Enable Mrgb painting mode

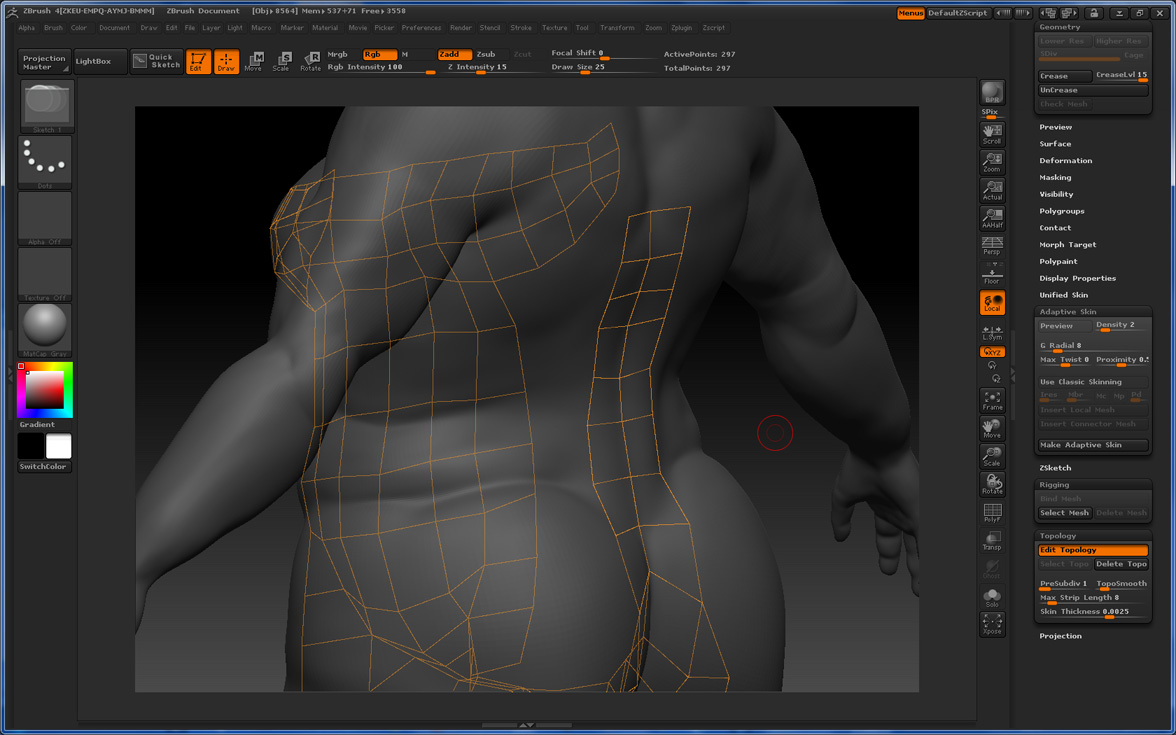(x=338, y=55)
